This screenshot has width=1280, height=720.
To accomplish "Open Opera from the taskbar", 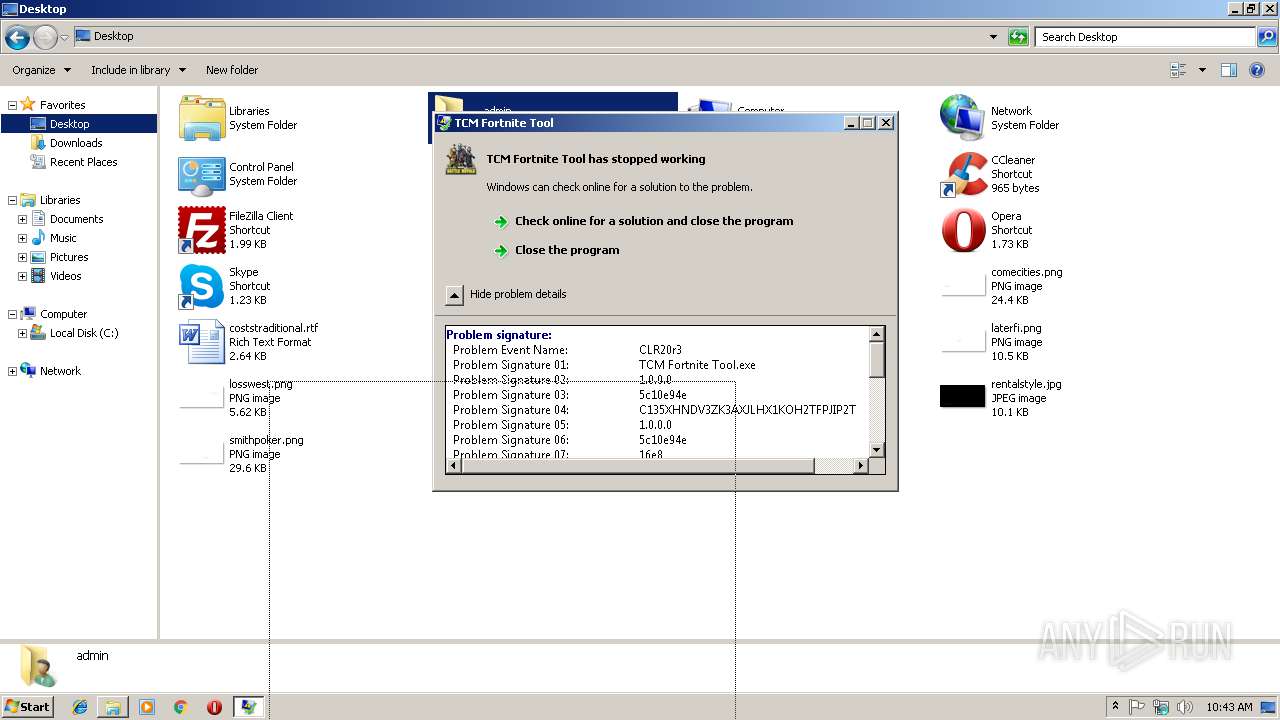I will 214,707.
